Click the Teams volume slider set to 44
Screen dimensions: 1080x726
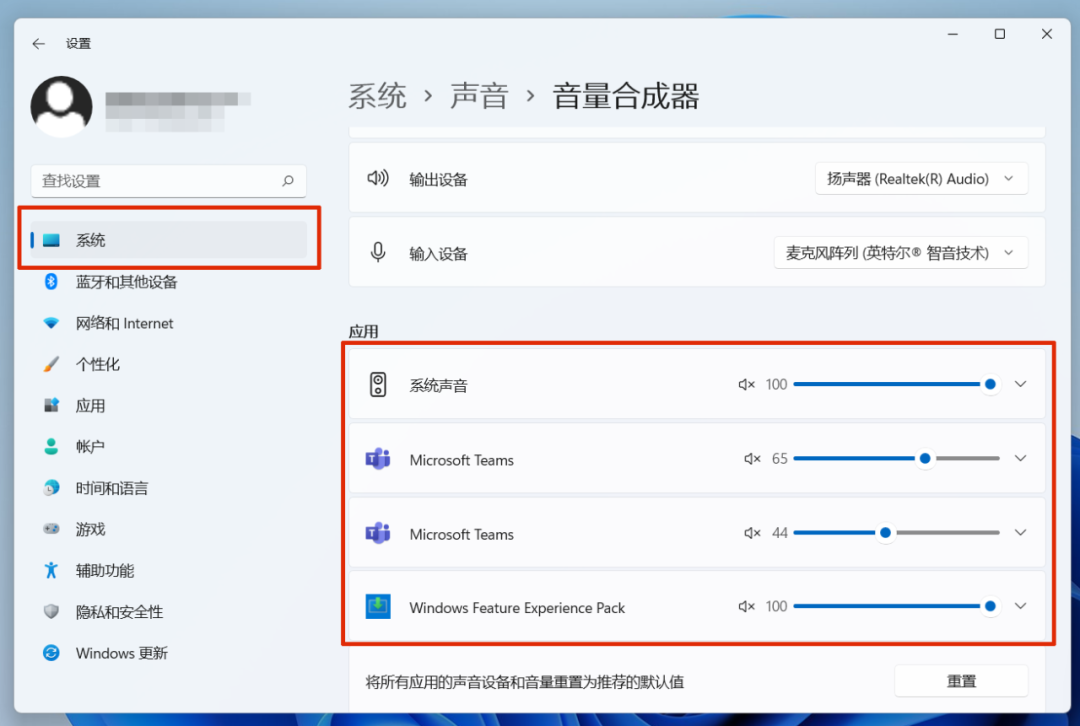(x=896, y=533)
